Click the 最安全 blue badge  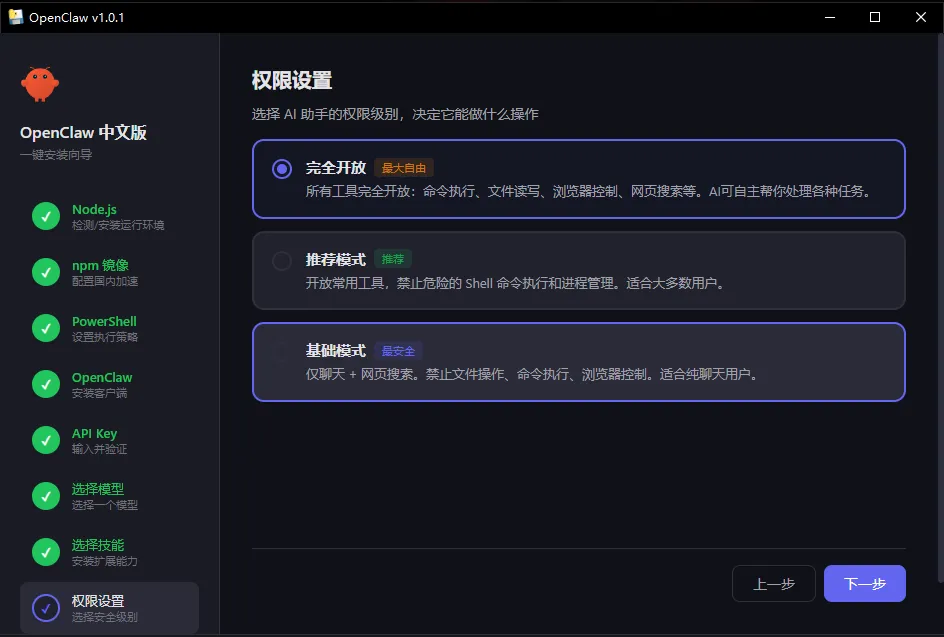(398, 350)
